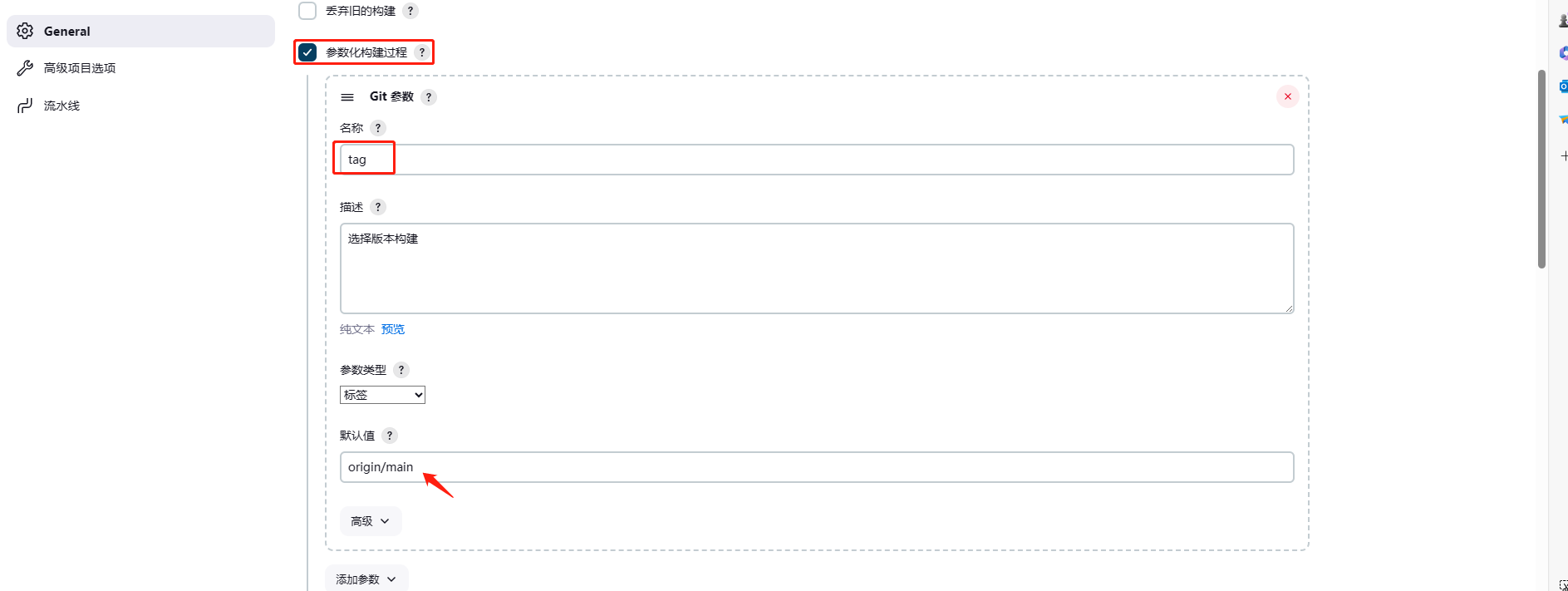This screenshot has height=591, width=1568.
Task: Enable the 丢弃旧的构建 checkbox
Action: coord(307,11)
